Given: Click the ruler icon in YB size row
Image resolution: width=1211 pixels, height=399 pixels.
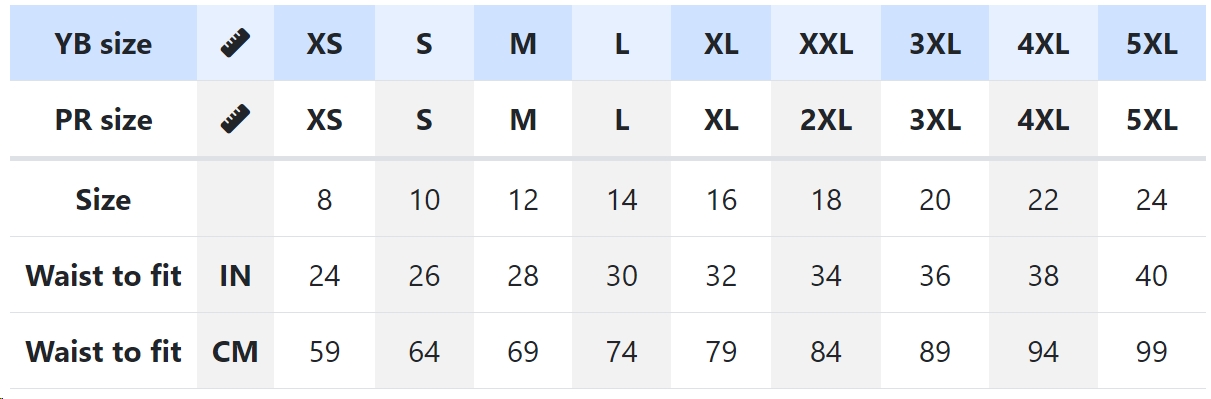Looking at the screenshot, I should point(235,43).
